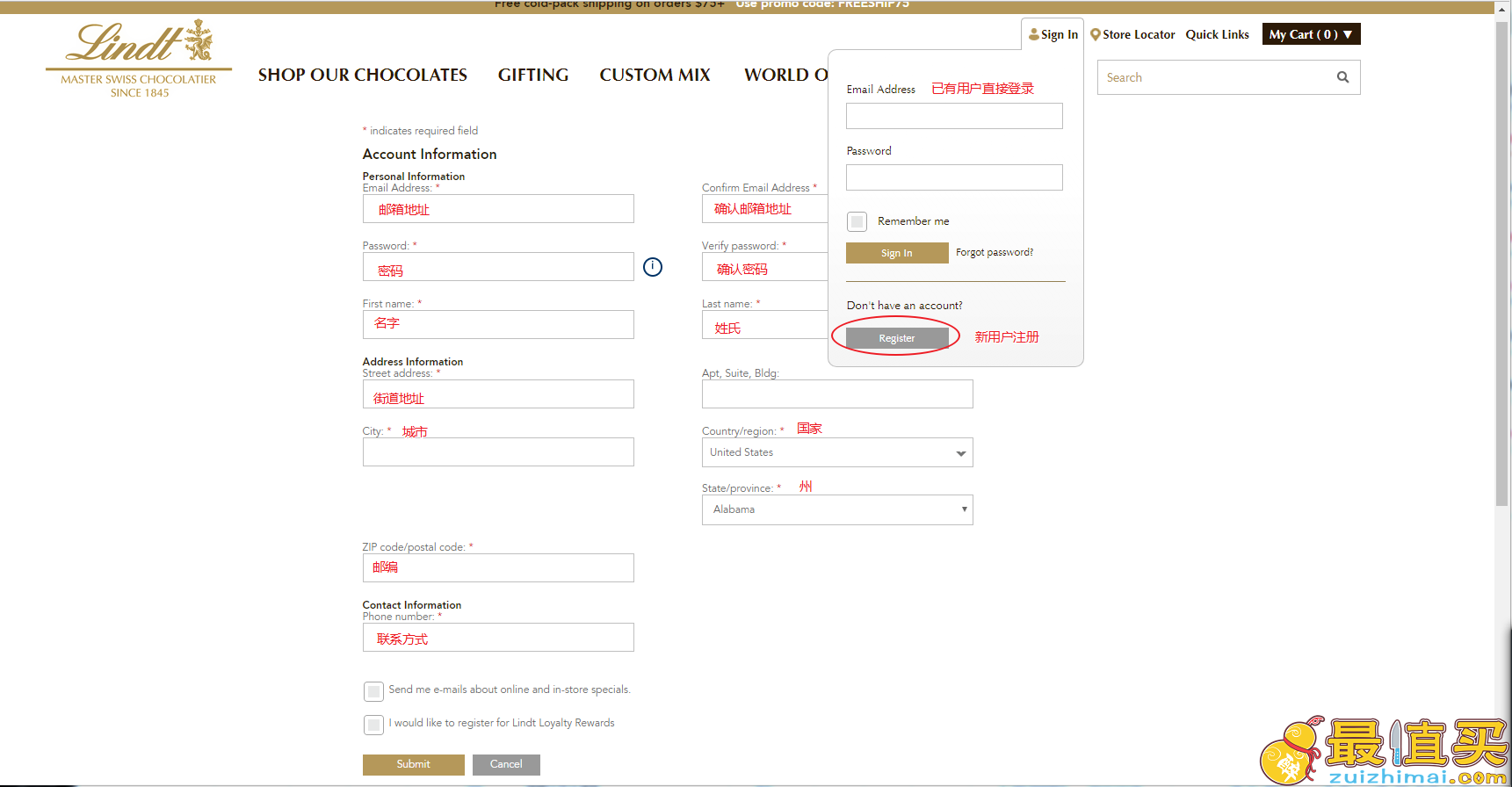This screenshot has width=1512, height=787.
Task: Click the City input field
Action: coord(498,452)
